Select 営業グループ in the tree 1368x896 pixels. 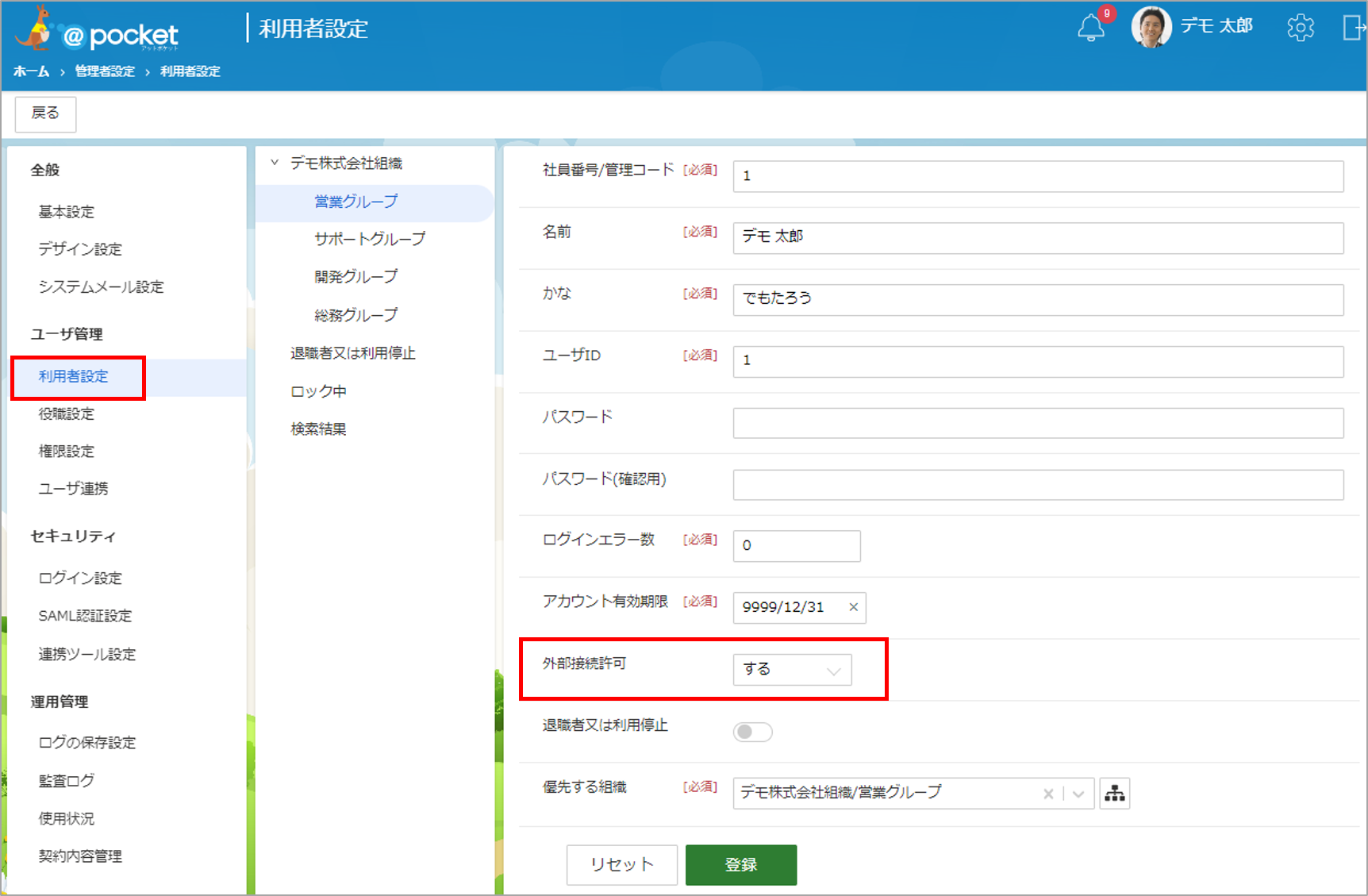click(356, 202)
